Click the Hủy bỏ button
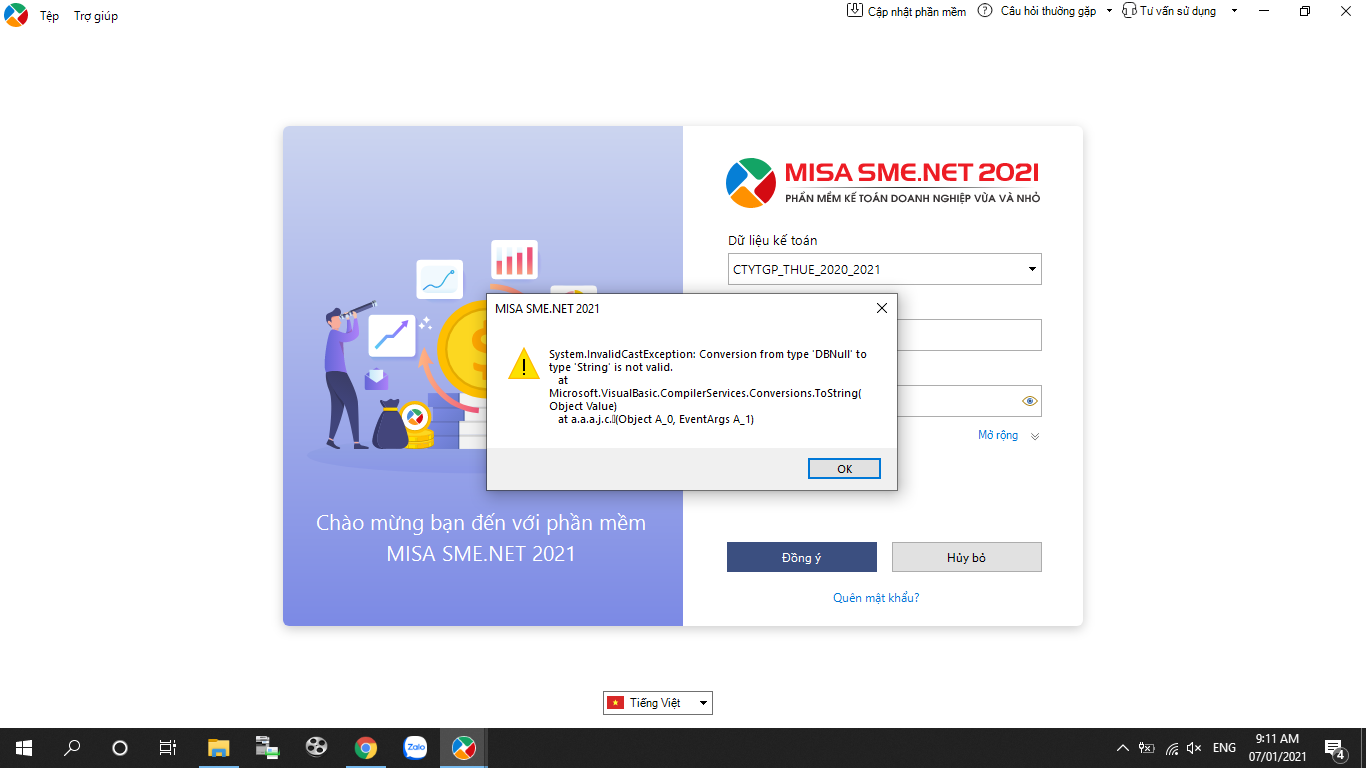The height and width of the screenshot is (768, 1366). 966,557
